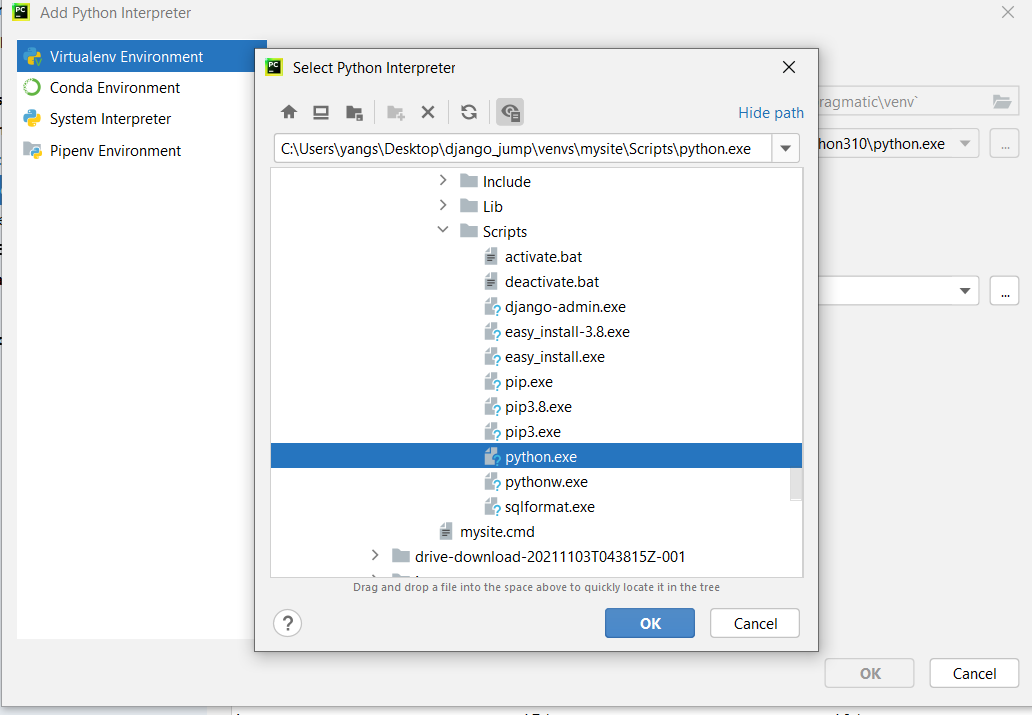Browse venv location folder icon
Viewport: 1032px width, 715px height.
pos(1002,101)
